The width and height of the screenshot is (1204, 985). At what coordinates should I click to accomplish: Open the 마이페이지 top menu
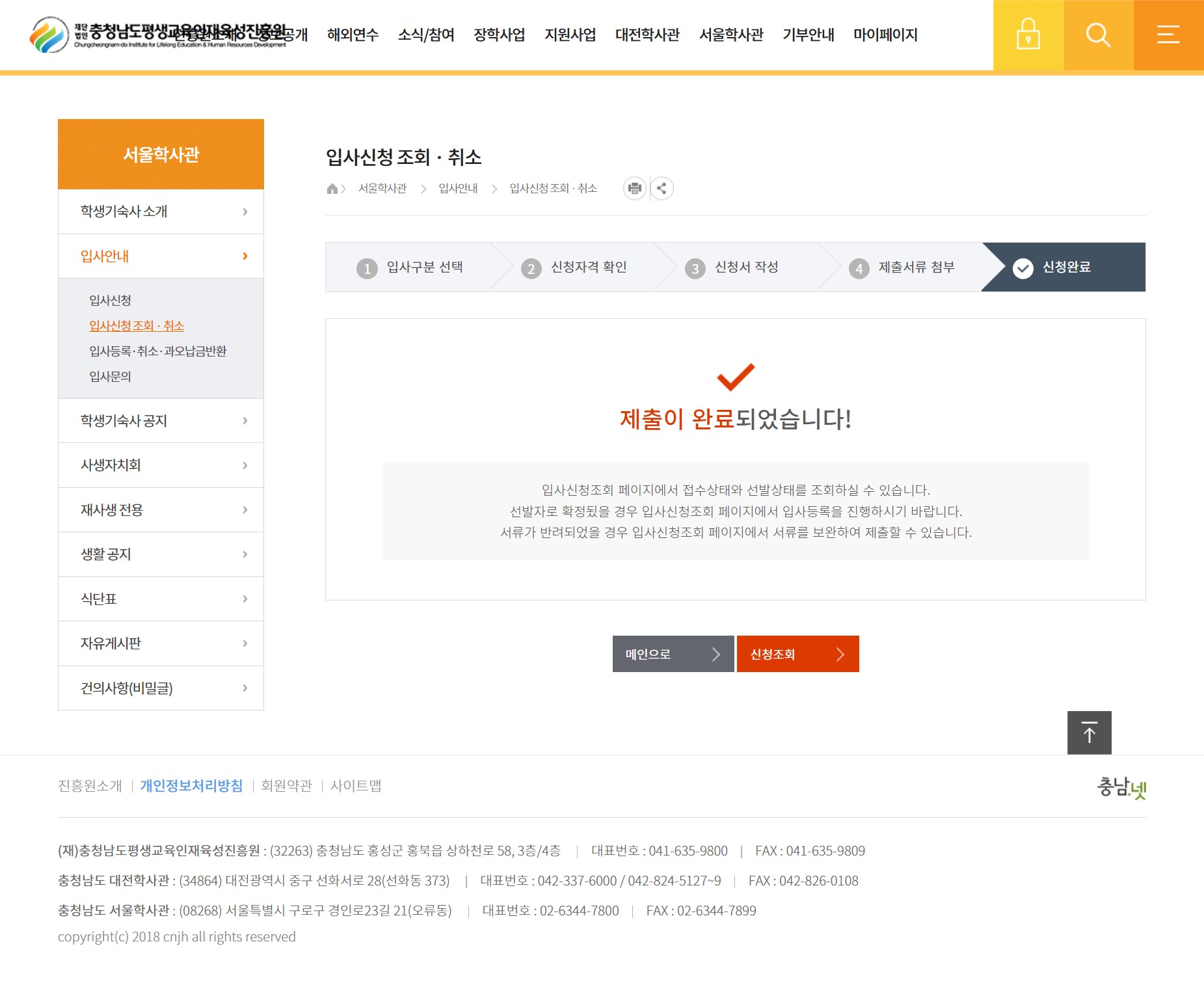pos(885,35)
